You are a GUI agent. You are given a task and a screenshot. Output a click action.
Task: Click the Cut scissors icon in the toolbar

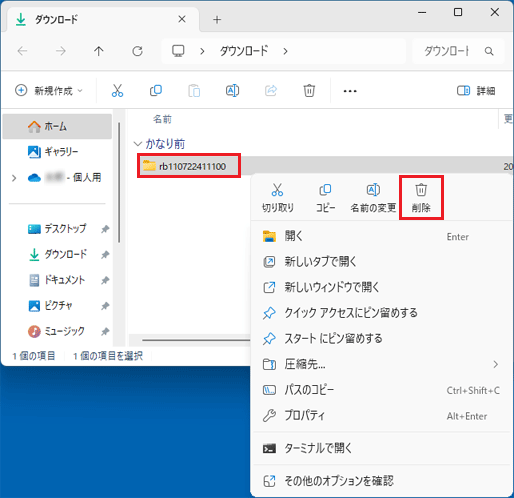[117, 90]
